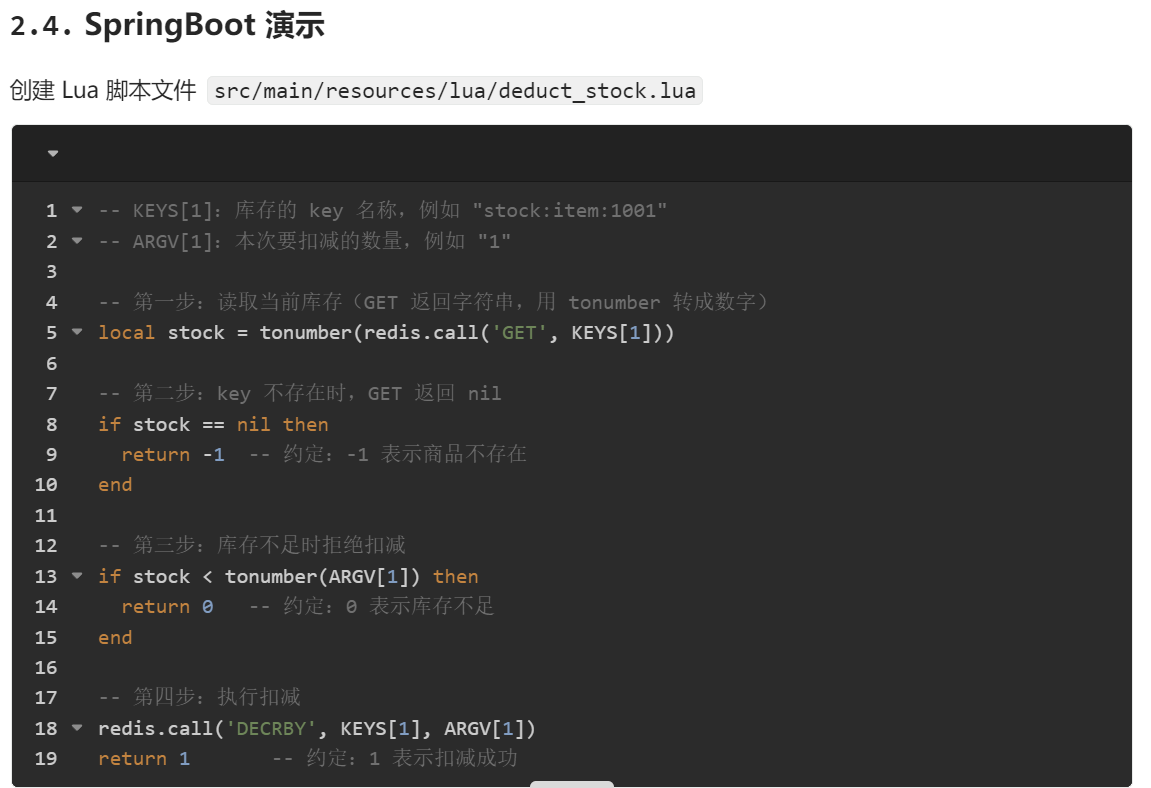Toggle fold arrow on line 13

(77, 576)
